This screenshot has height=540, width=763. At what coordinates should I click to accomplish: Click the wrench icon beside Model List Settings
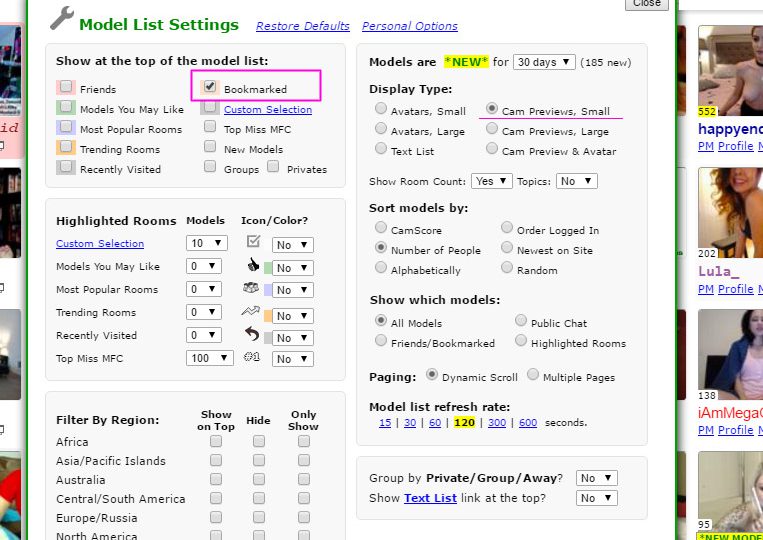pos(61,18)
